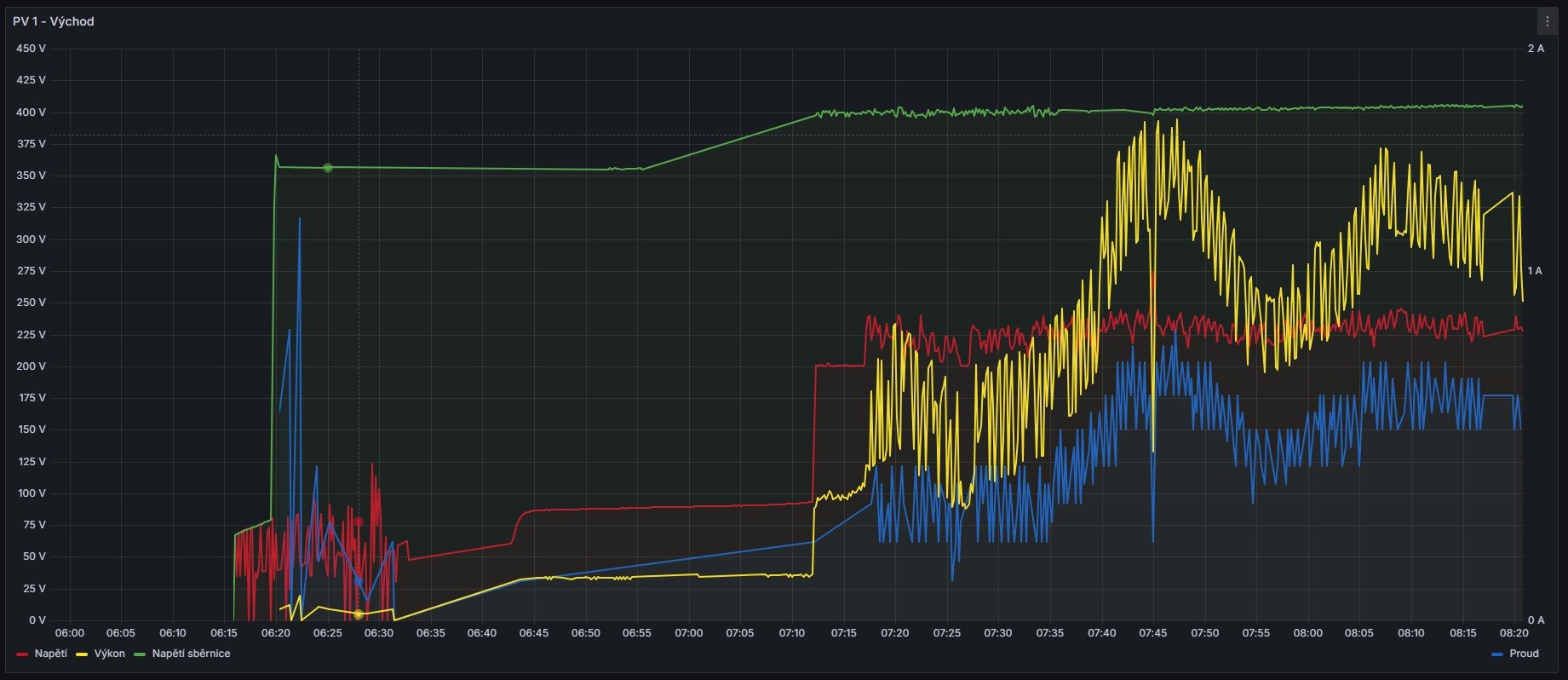Click the 450 V axis label
This screenshot has width=1568, height=680.
pyautogui.click(x=32, y=49)
